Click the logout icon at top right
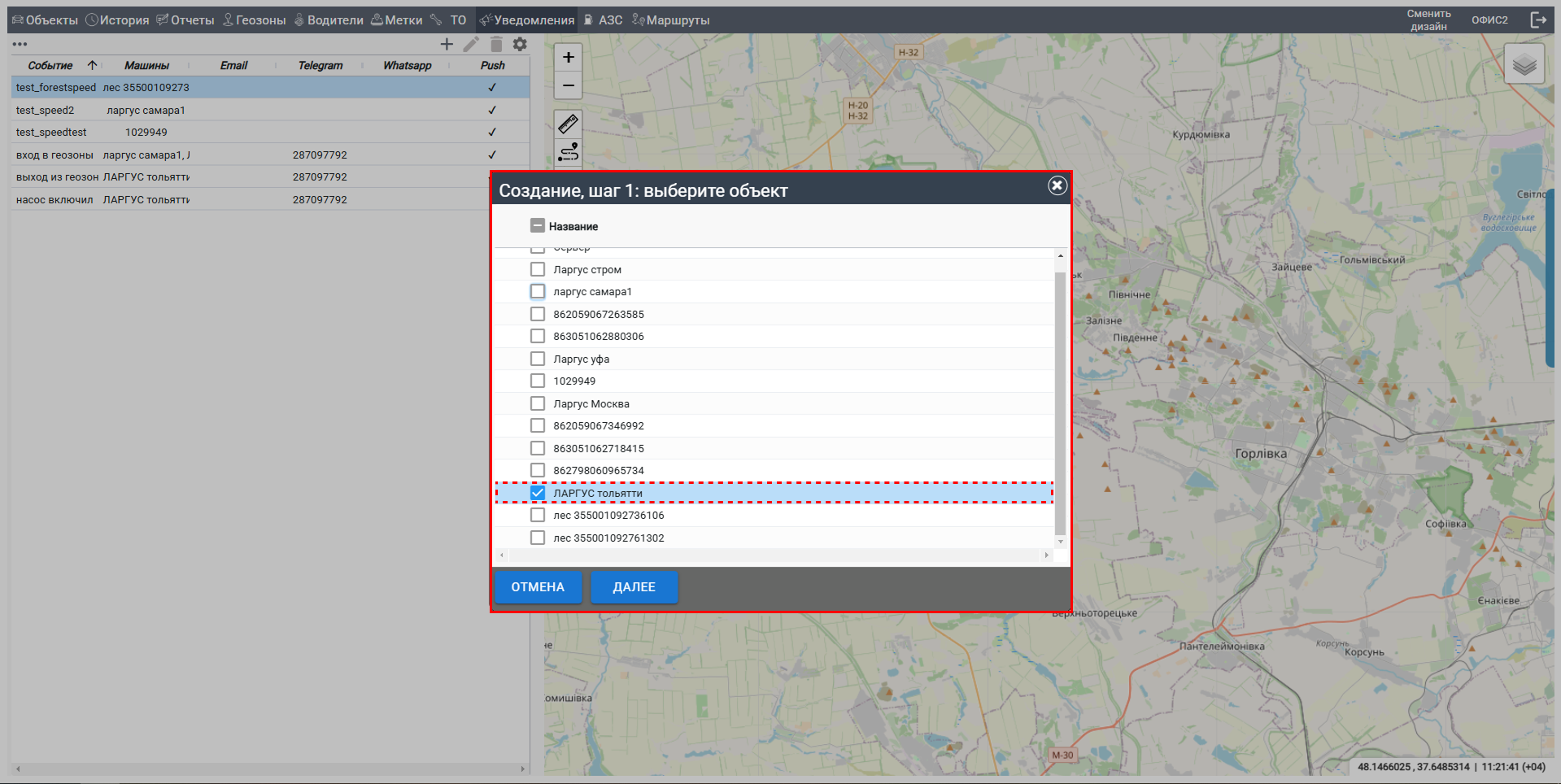 tap(1537, 20)
